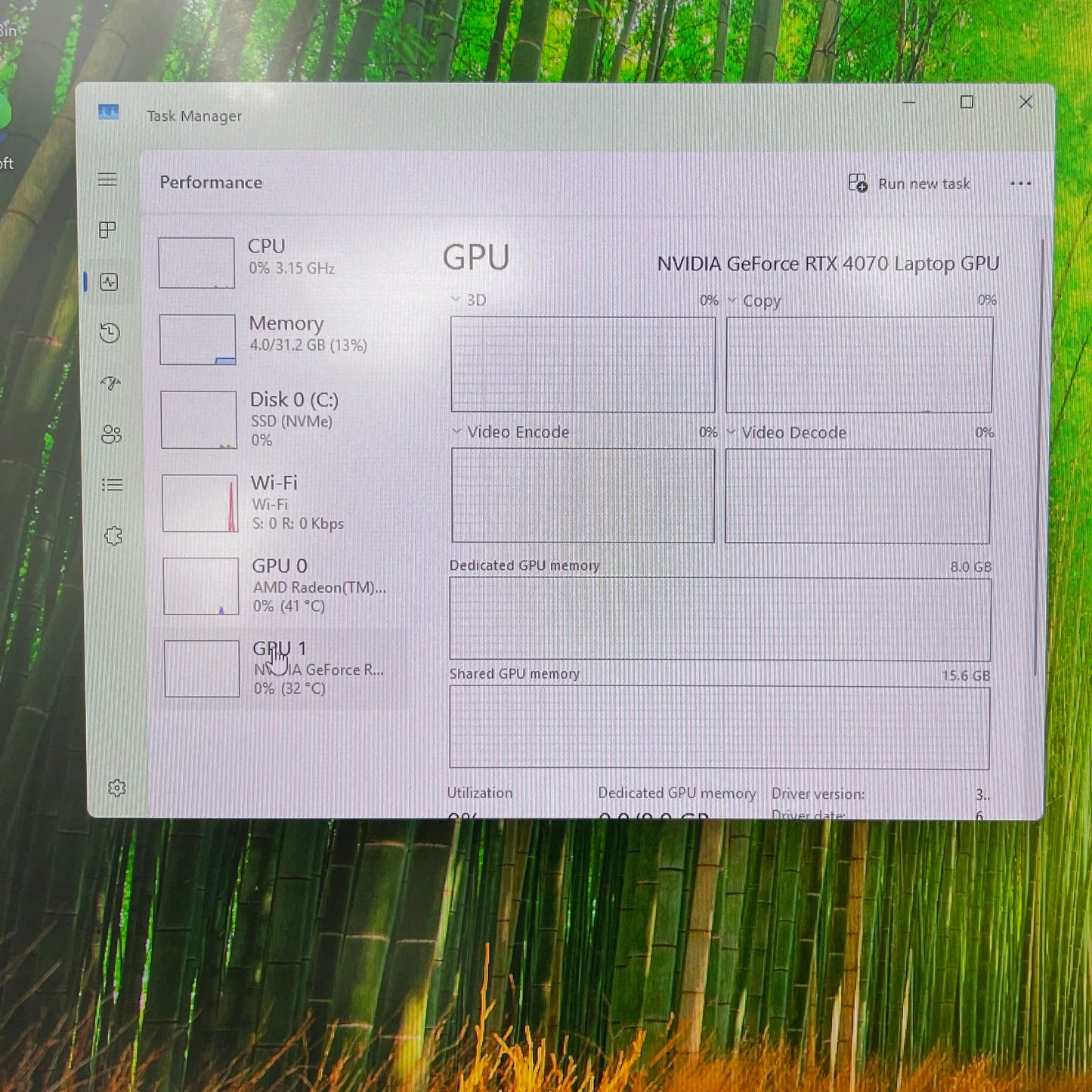
Task: Open the hamburger navigation menu
Action: point(107,179)
